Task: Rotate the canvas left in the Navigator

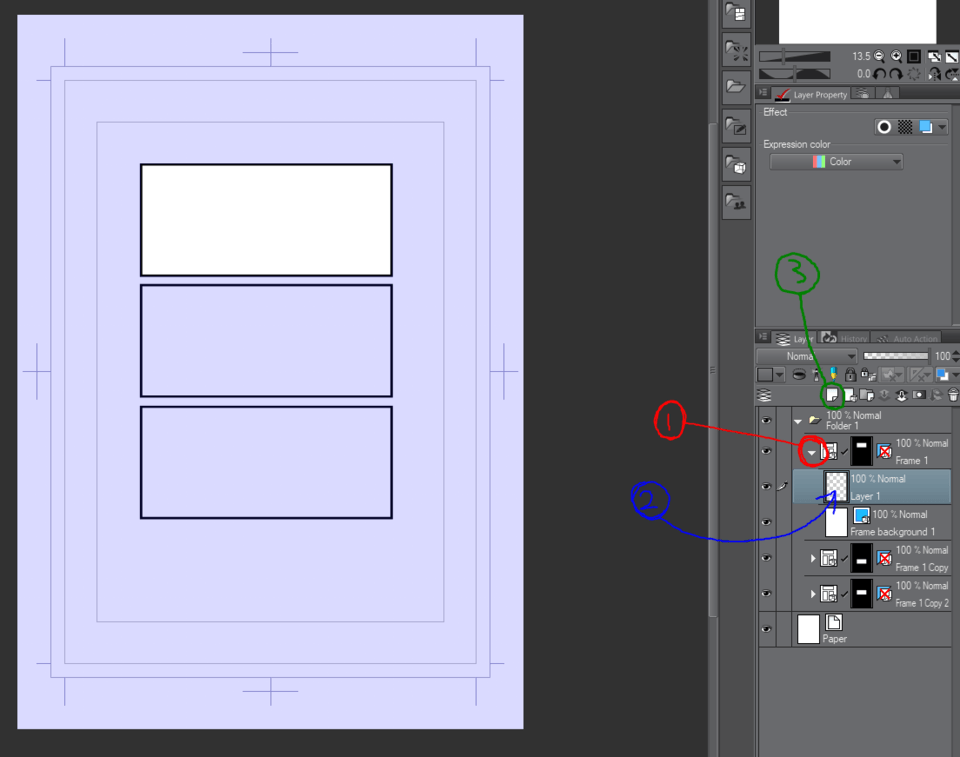Action: [880, 74]
